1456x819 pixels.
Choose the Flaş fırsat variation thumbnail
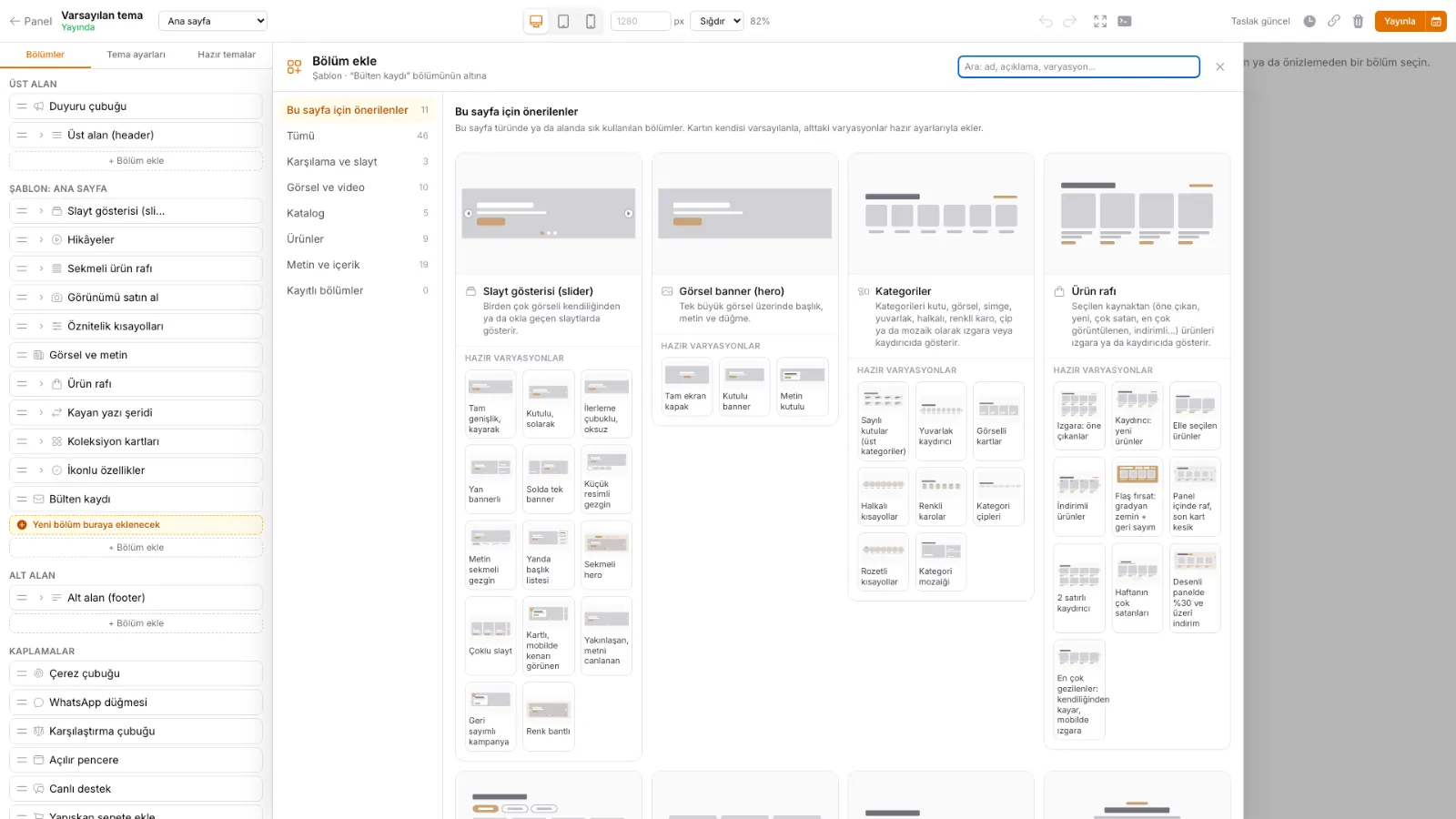[x=1137, y=497]
